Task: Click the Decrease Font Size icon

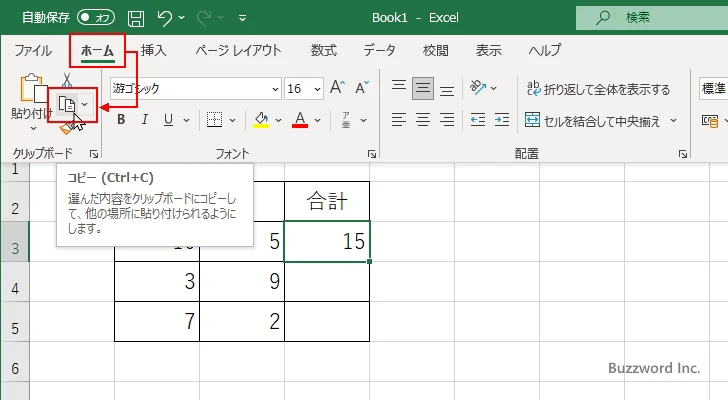Action: (362, 87)
